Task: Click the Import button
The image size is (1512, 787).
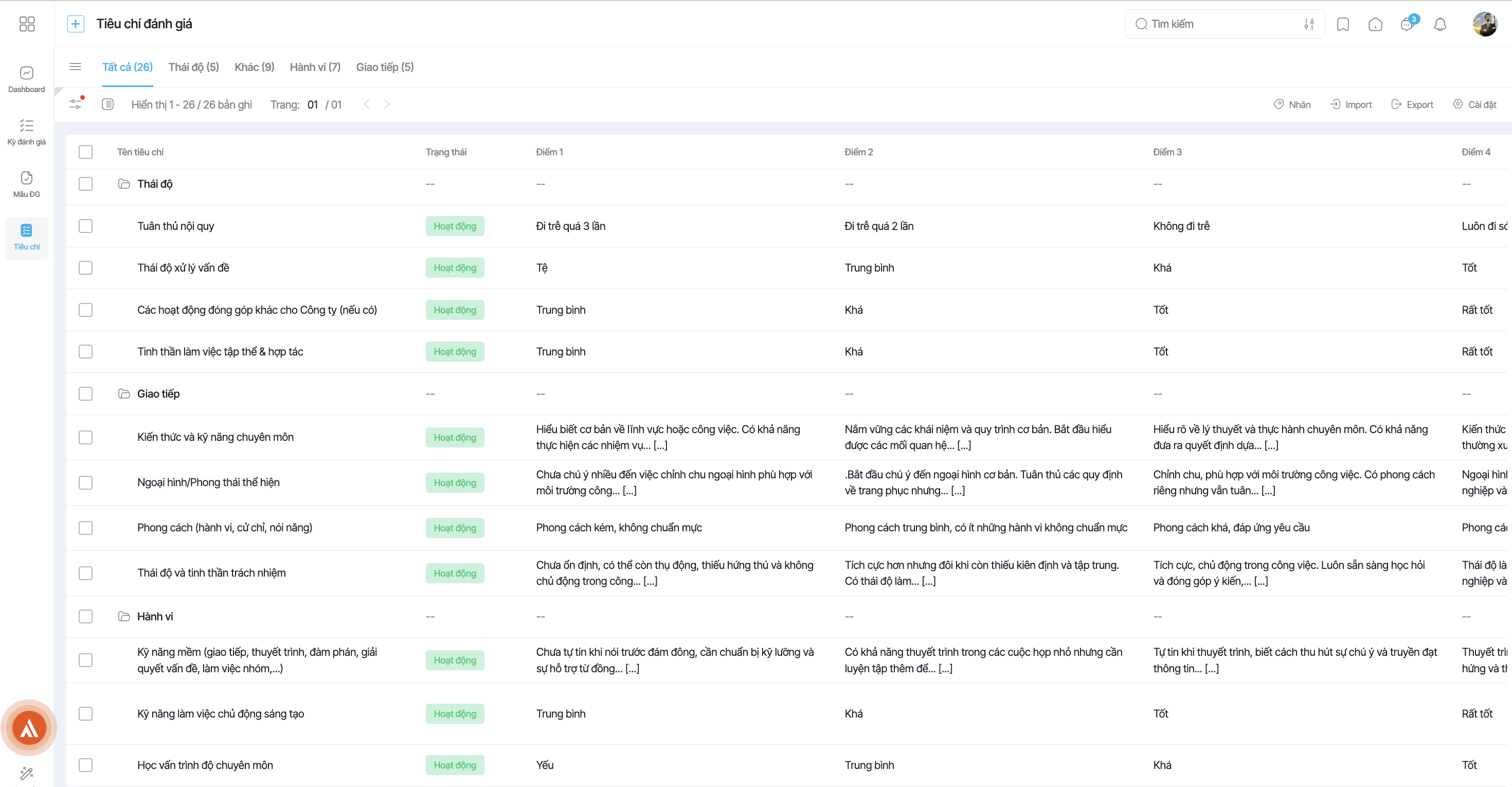Action: (x=1351, y=104)
